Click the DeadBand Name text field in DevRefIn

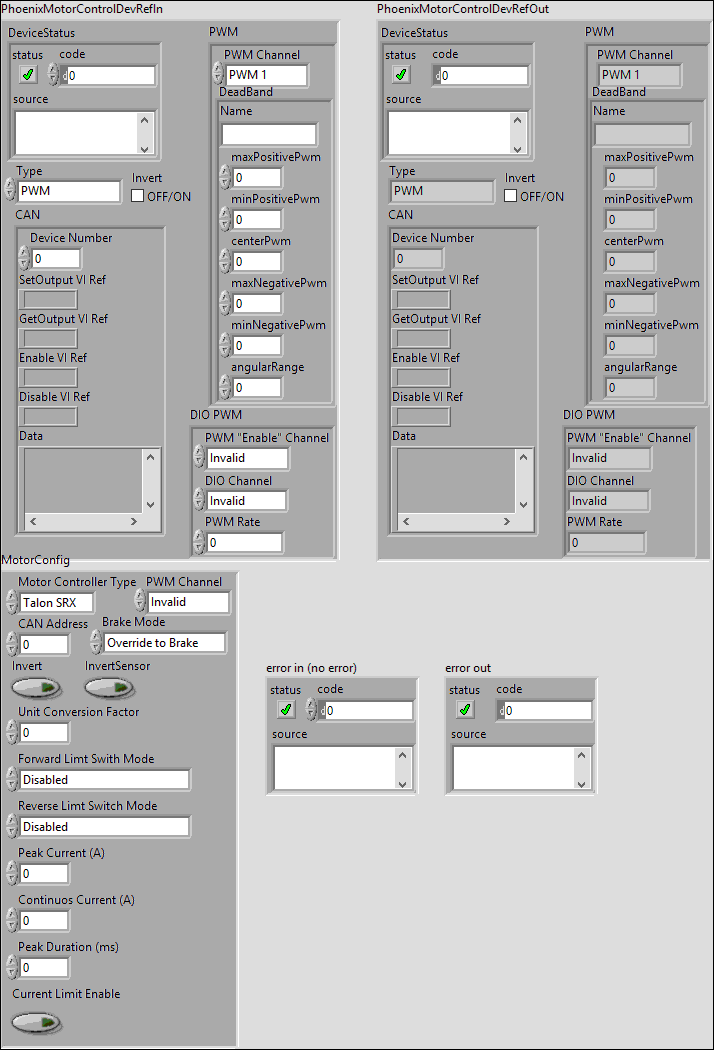[268, 134]
